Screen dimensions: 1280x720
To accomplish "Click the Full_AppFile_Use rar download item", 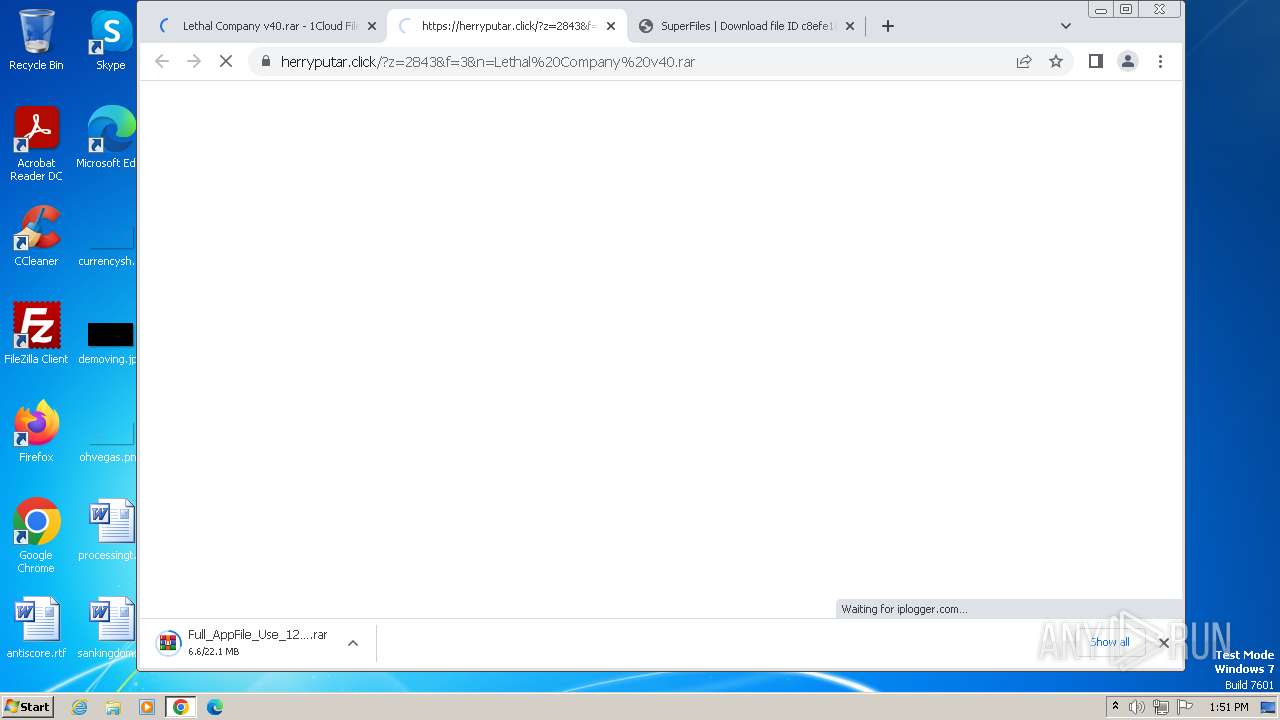I will coord(245,643).
